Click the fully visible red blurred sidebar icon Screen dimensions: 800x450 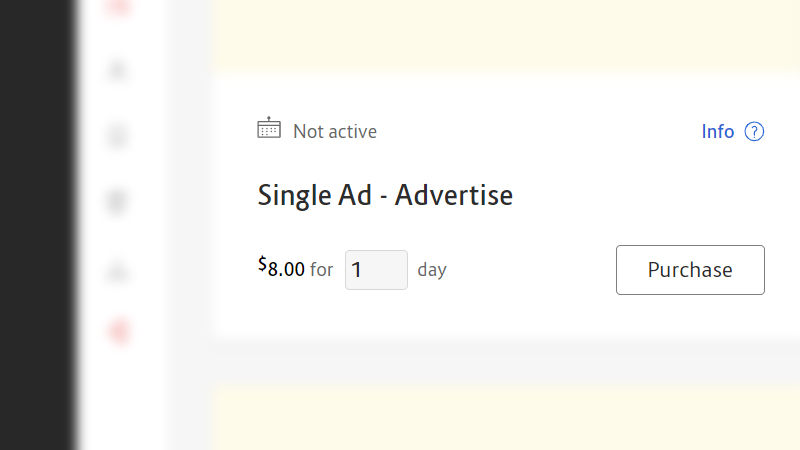[x=119, y=331]
